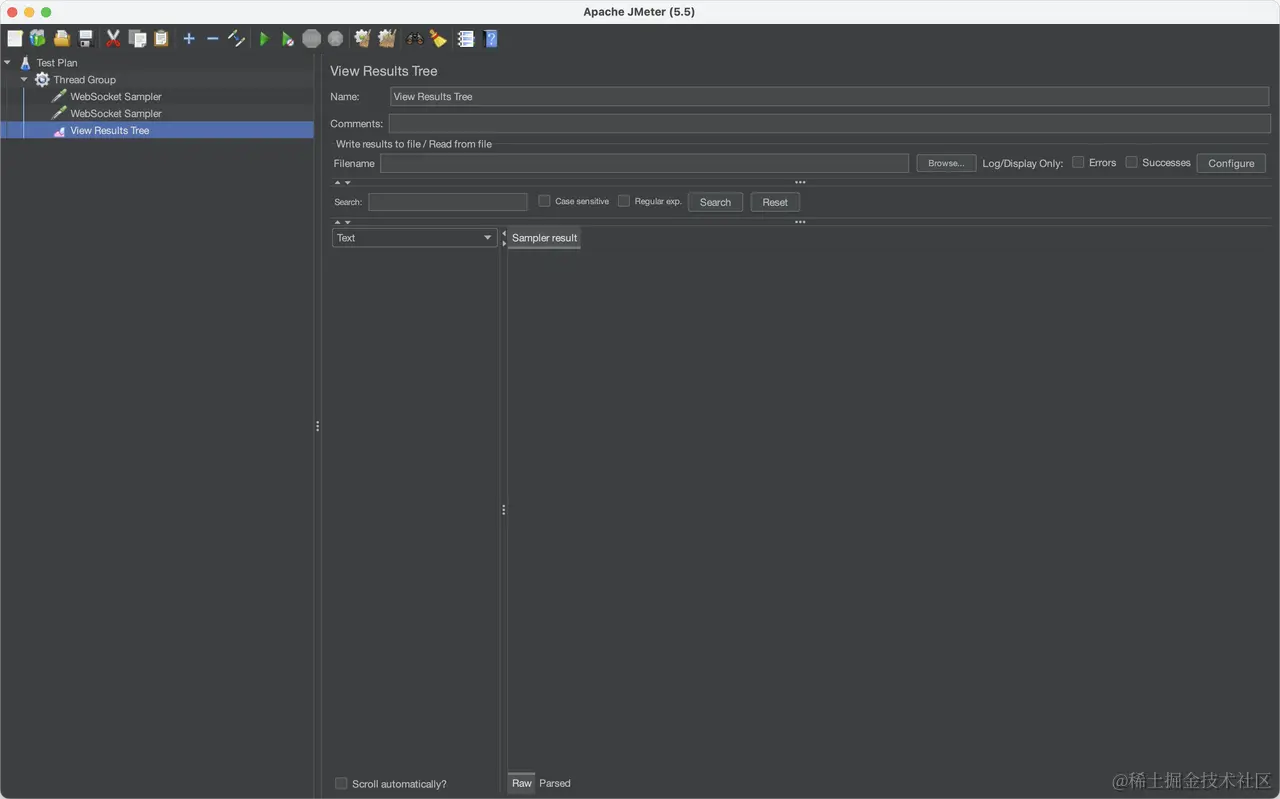Click the View Results Tree node icon
The height and width of the screenshot is (799, 1280).
[x=59, y=130]
